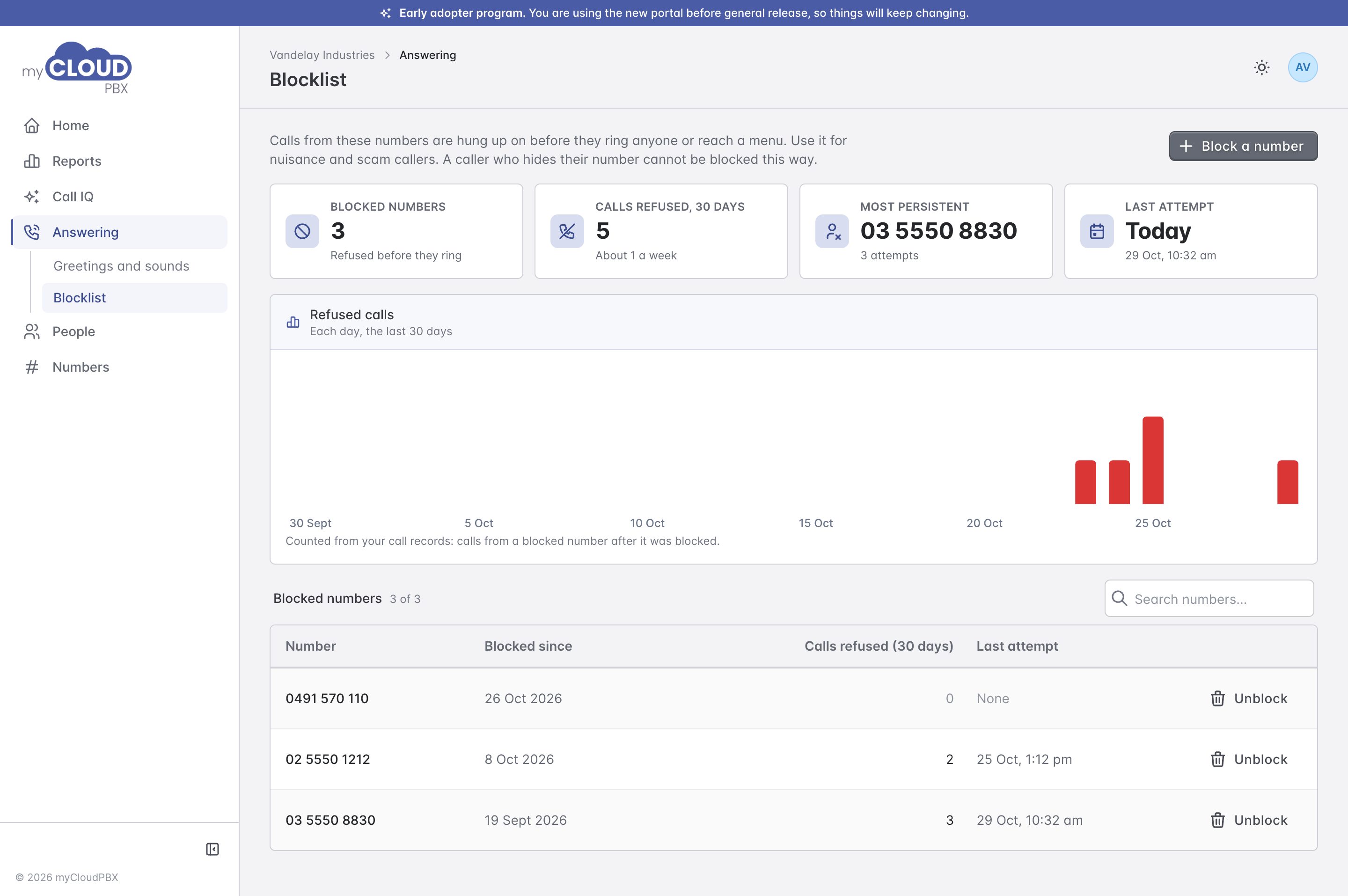Click trash icon for 0491 570 110
Image resolution: width=1348 pixels, height=896 pixels.
pos(1218,698)
